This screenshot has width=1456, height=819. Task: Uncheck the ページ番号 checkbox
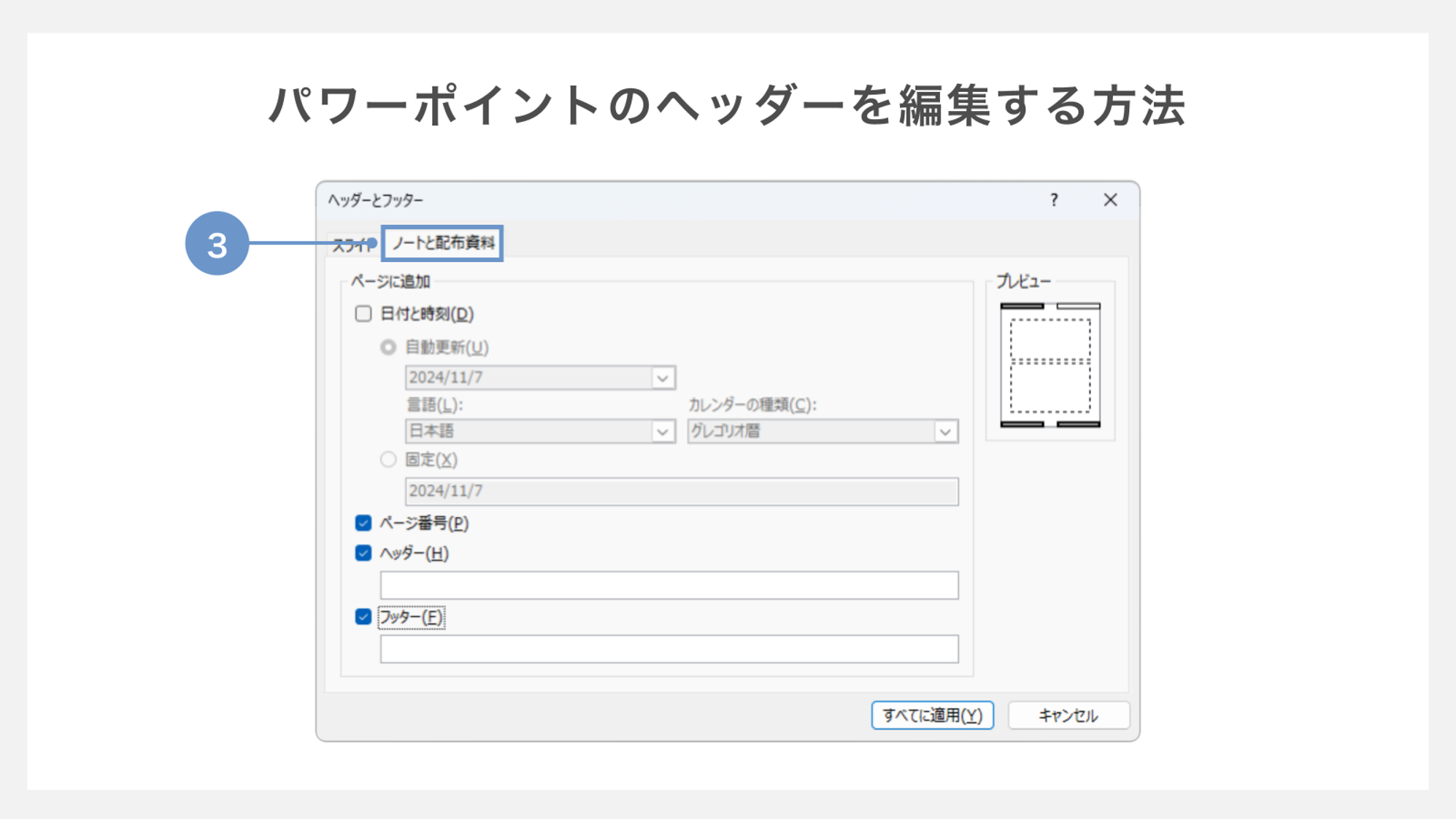tap(363, 523)
